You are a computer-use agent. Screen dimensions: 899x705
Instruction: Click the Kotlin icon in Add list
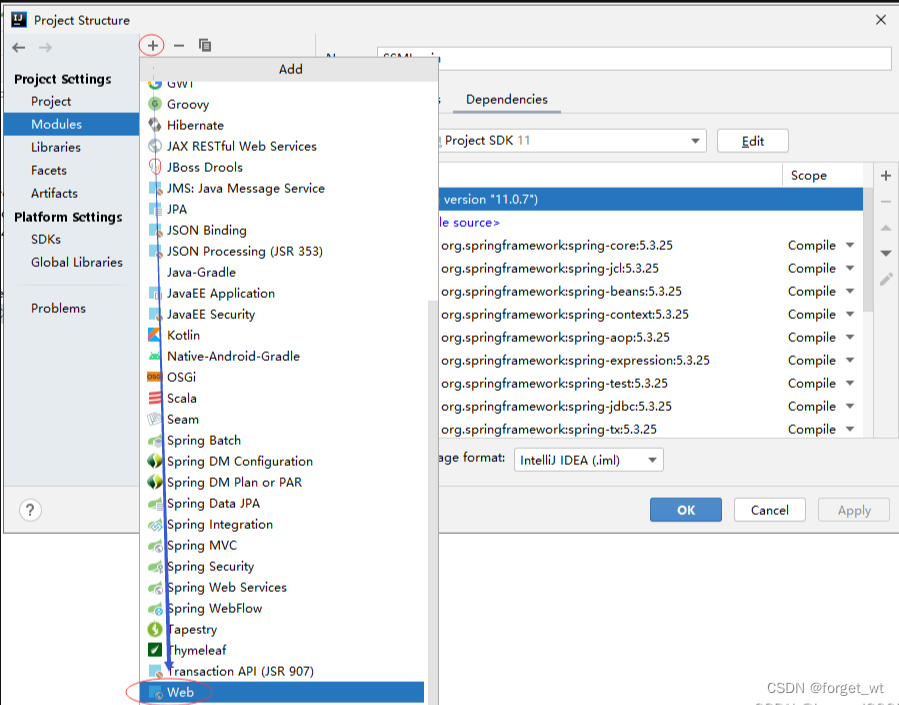[x=154, y=335]
